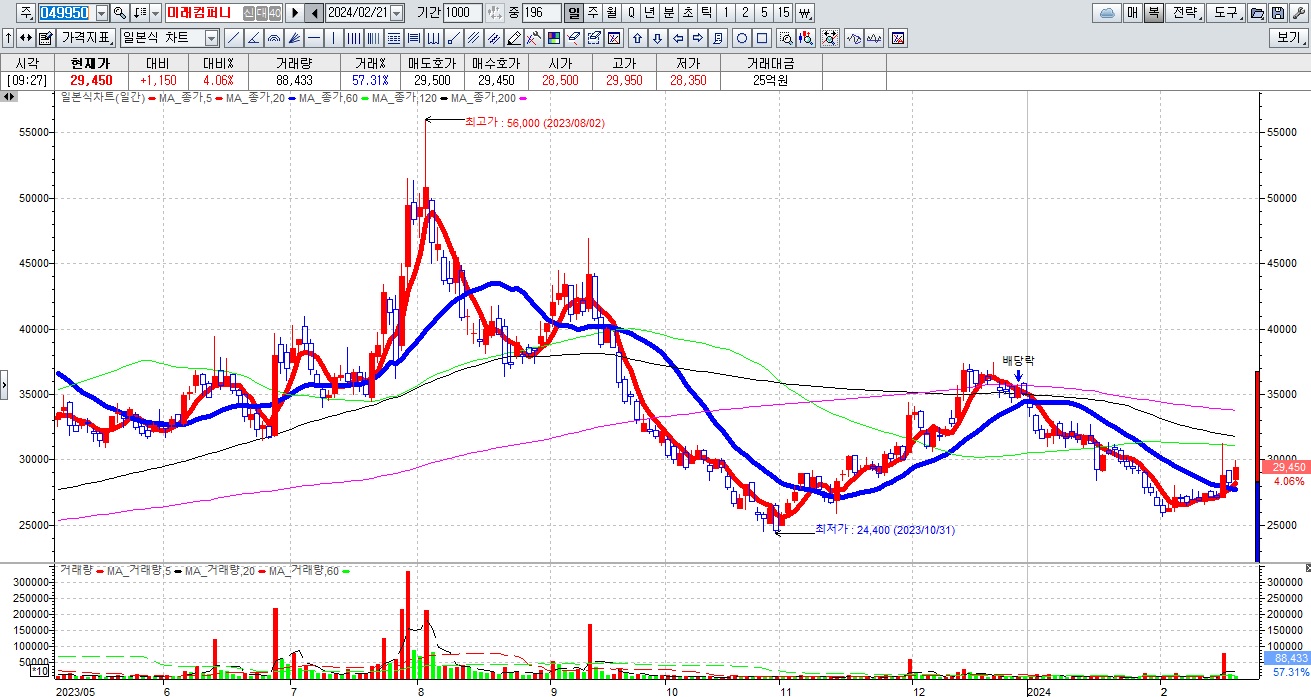Open the 보기 view menu
Viewport: 1311px width, 697px height.
(x=1289, y=38)
